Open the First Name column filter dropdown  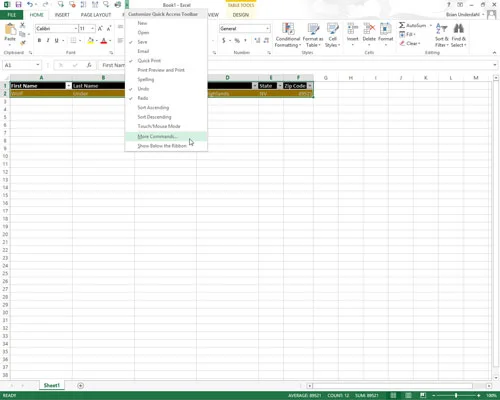68,86
